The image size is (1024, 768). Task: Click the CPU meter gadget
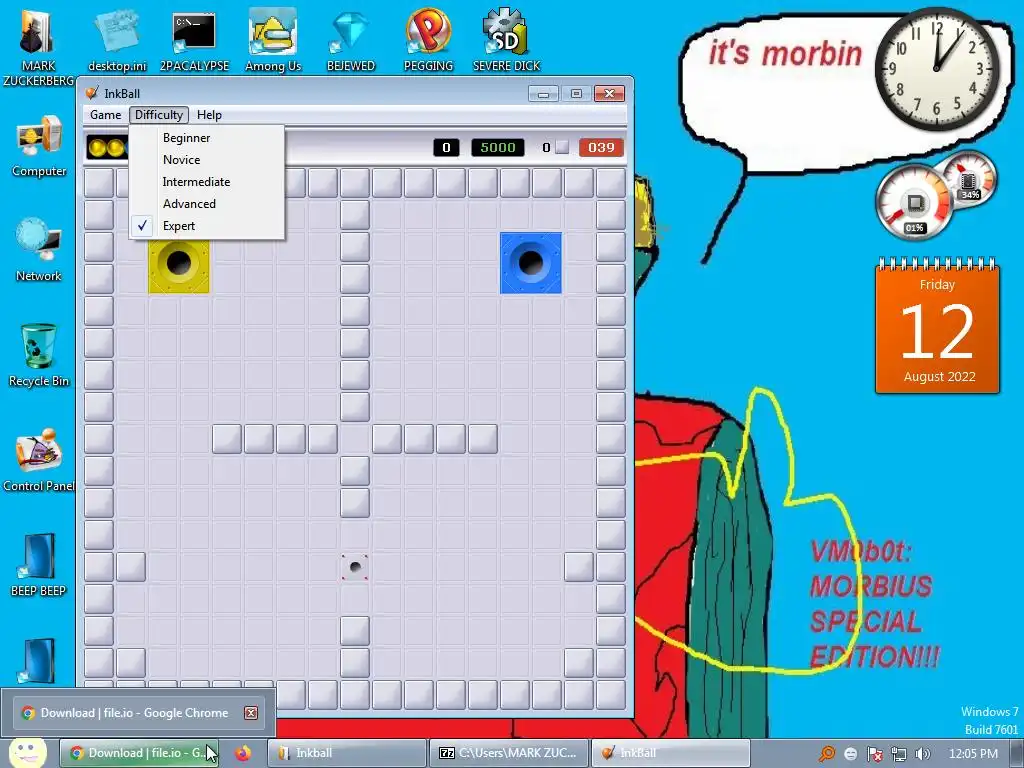point(914,202)
